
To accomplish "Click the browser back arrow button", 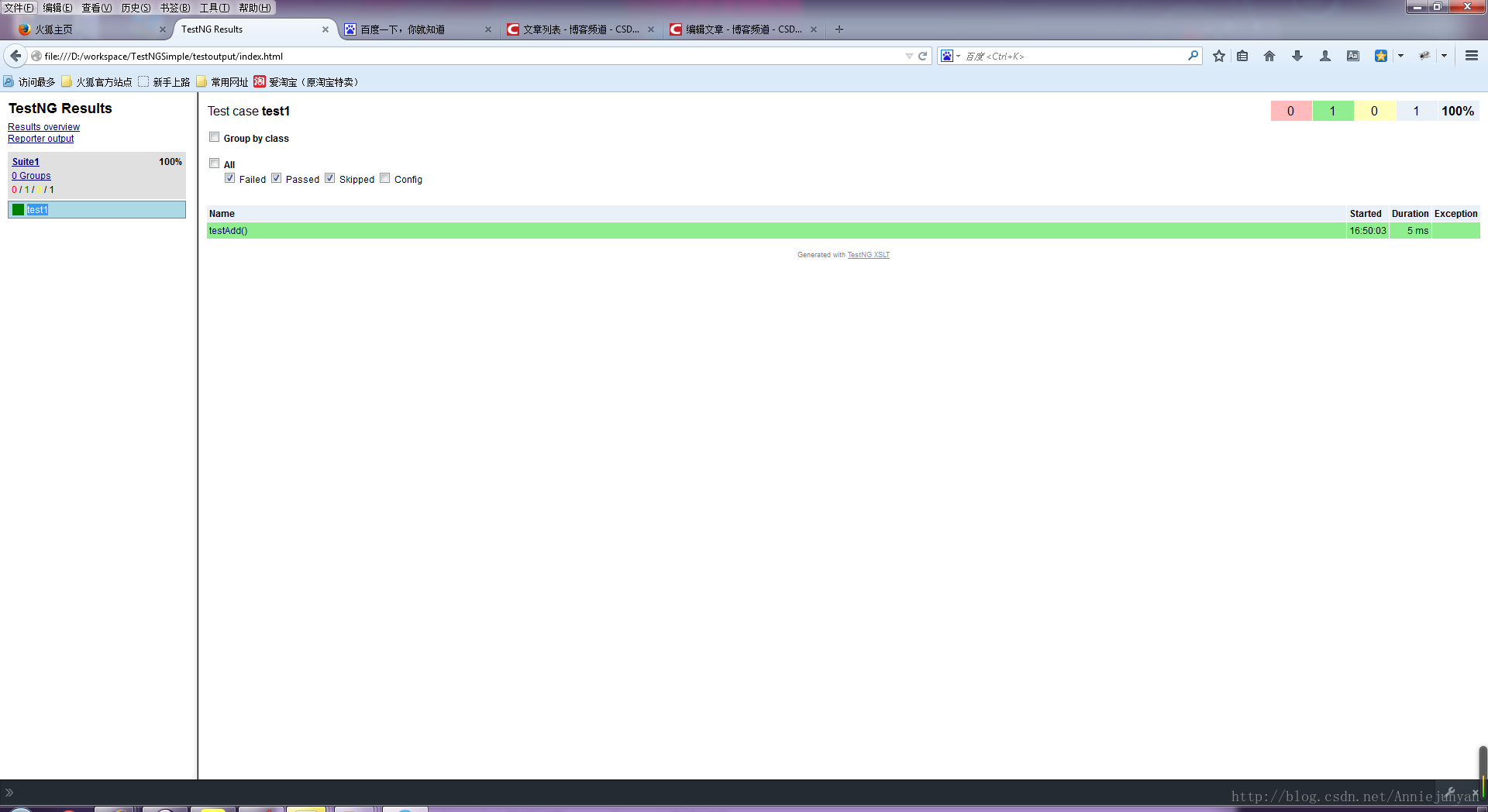I will (x=15, y=56).
